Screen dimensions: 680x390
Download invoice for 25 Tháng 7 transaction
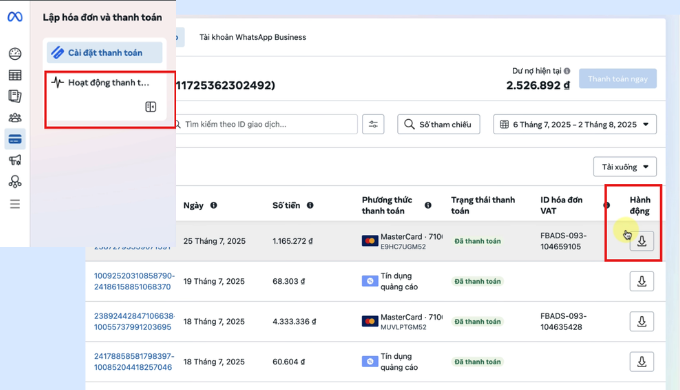pyautogui.click(x=641, y=241)
